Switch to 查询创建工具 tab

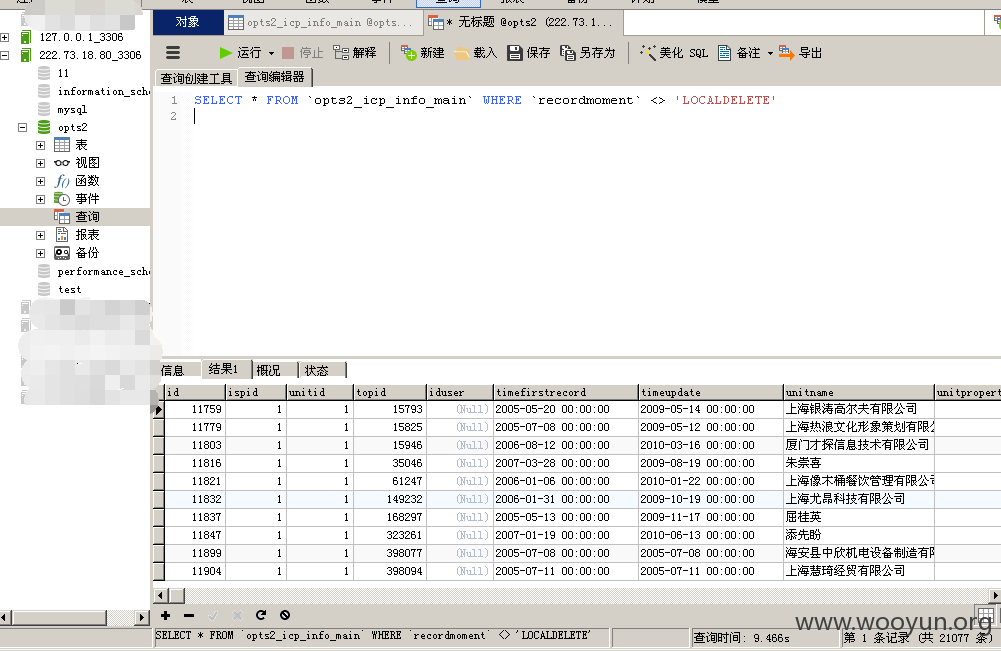196,79
